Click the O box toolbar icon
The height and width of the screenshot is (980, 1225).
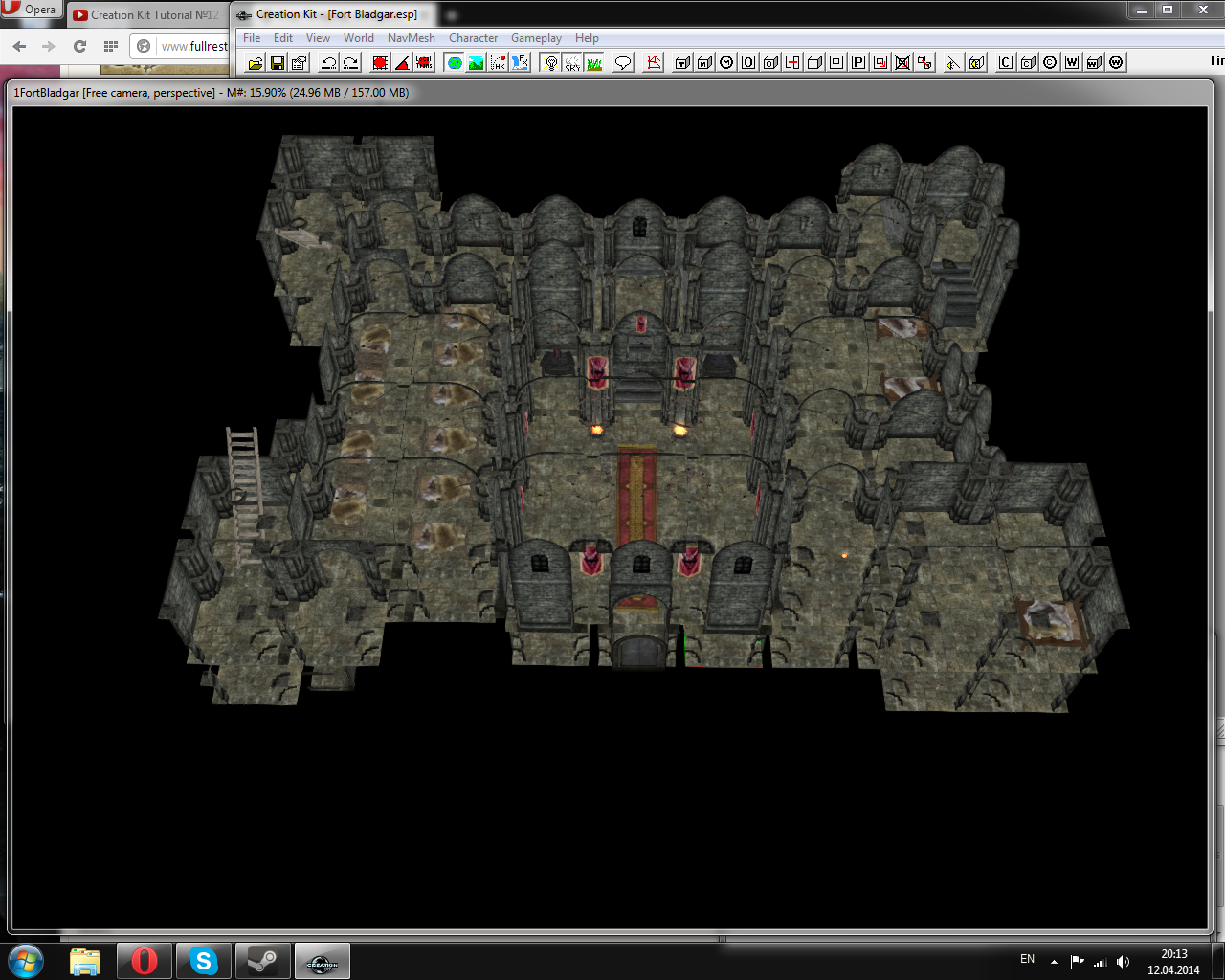click(770, 62)
